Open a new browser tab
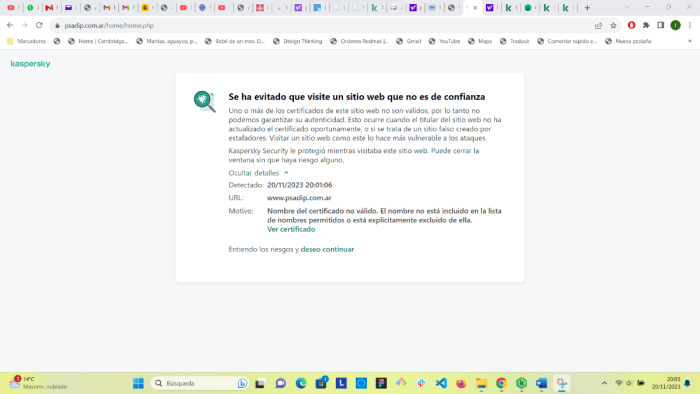Screen dimensions: 700x394 [x=588, y=8]
